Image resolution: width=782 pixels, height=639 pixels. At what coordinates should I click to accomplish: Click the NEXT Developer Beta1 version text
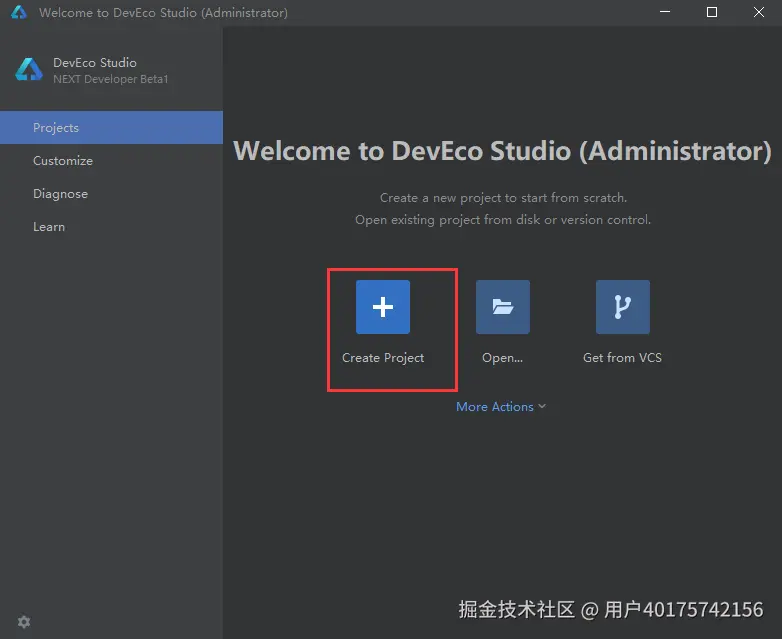[111, 79]
